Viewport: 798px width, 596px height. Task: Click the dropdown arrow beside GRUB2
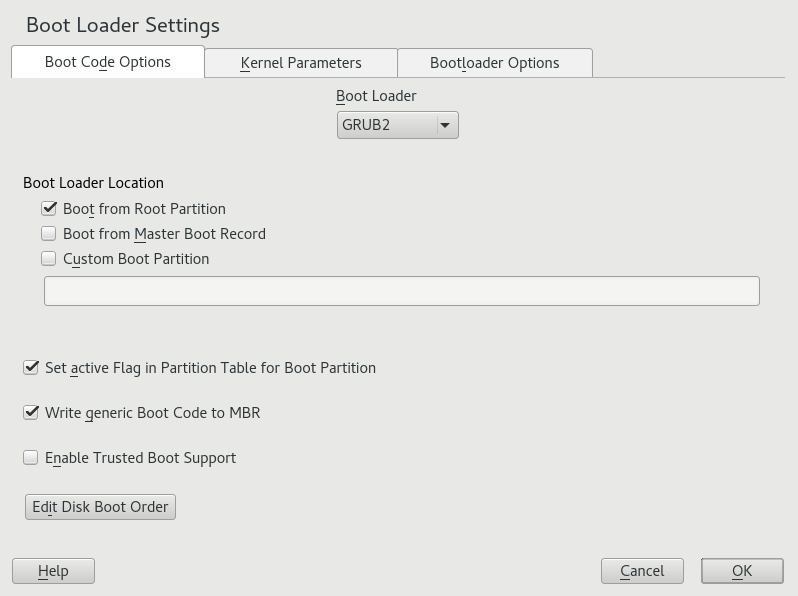(x=446, y=125)
